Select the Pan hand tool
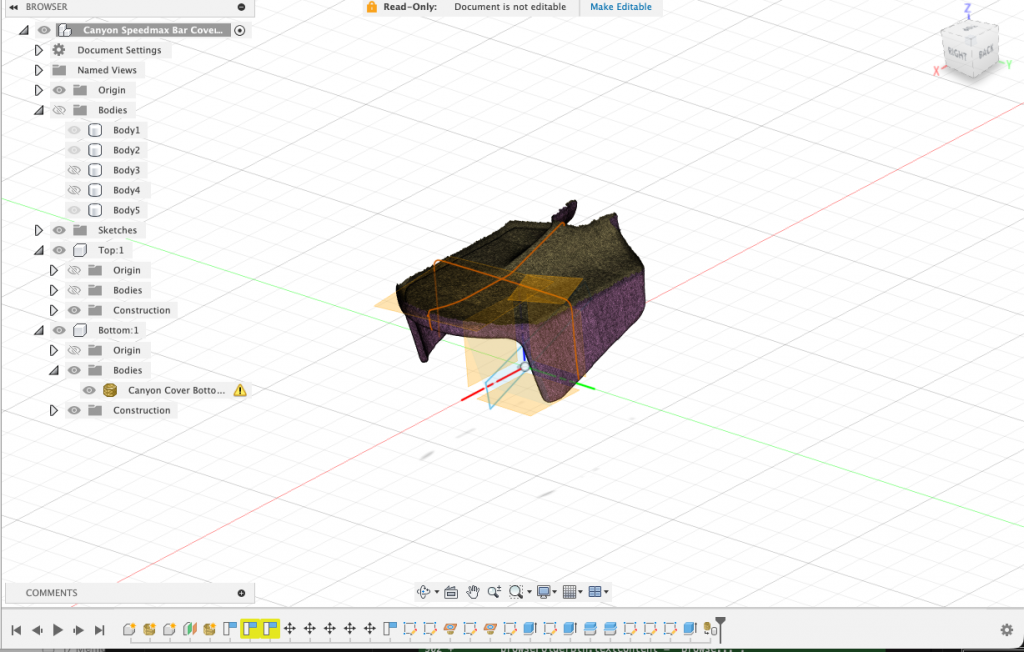Image resolution: width=1024 pixels, height=652 pixels. point(473,592)
